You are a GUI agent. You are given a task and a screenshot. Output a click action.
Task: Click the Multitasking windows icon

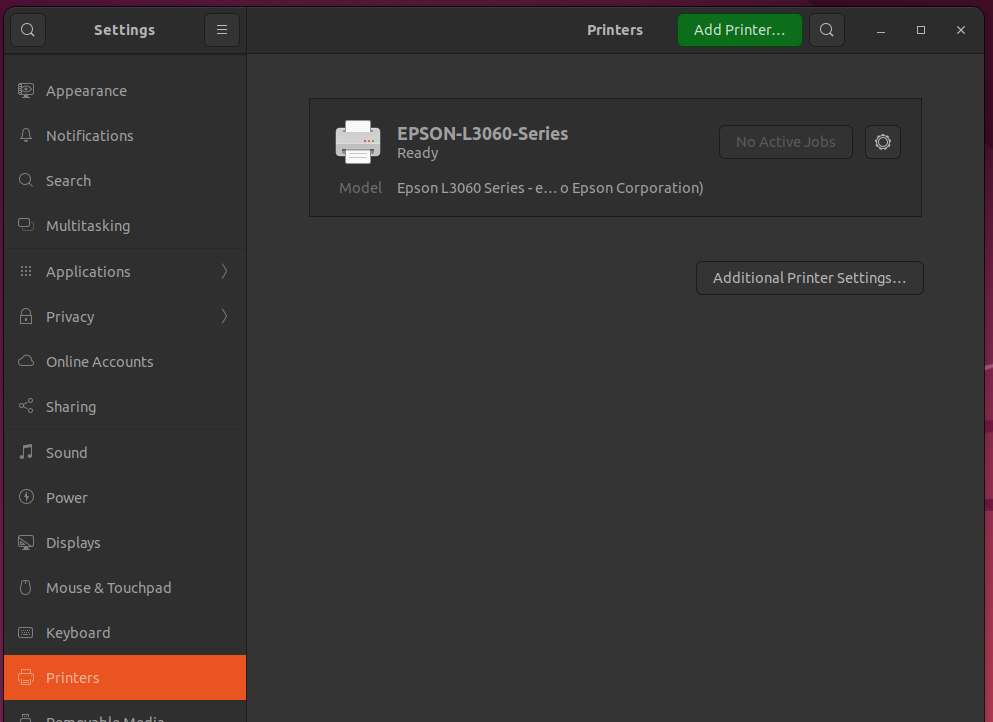pyautogui.click(x=26, y=225)
